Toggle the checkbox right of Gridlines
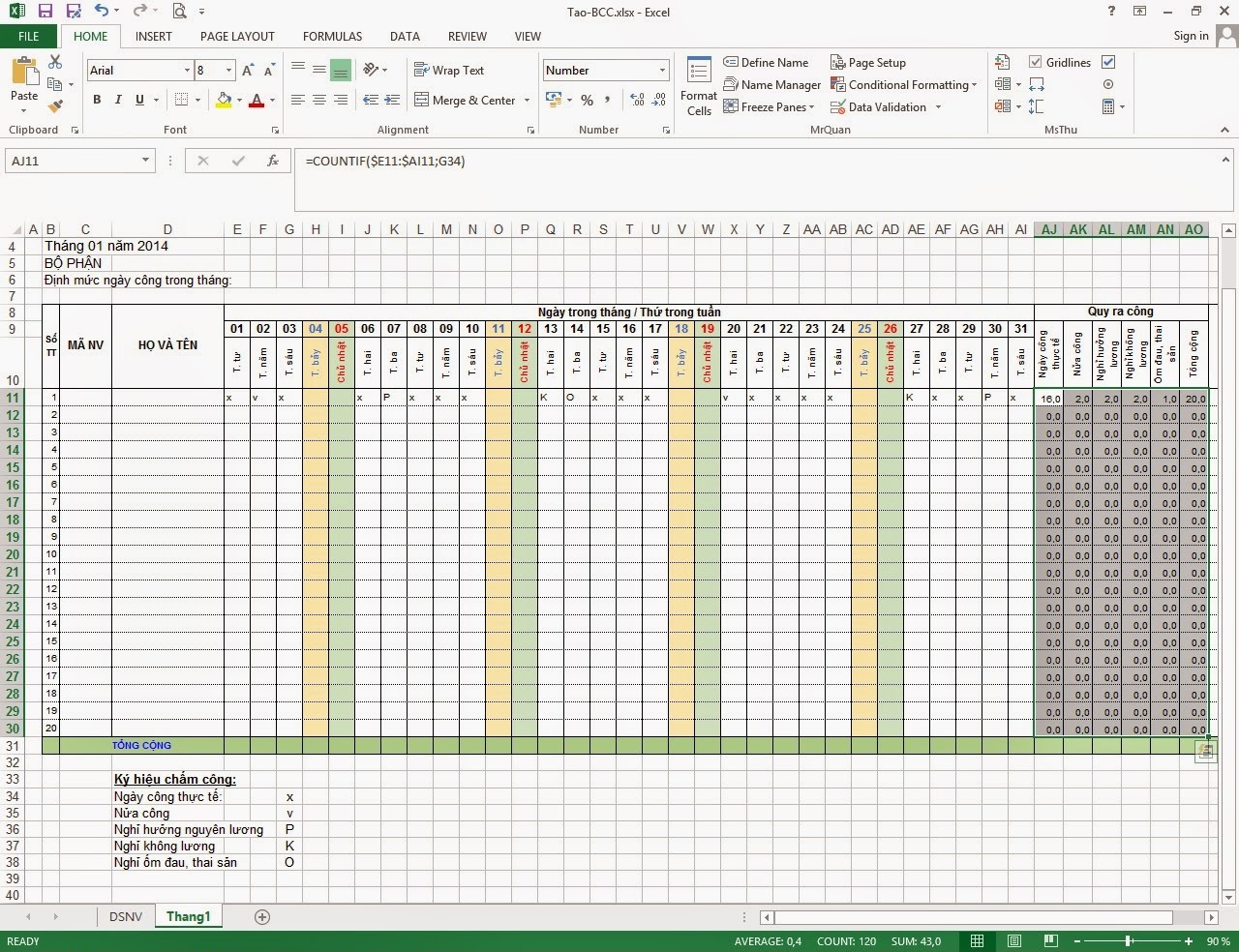 [x=1108, y=62]
